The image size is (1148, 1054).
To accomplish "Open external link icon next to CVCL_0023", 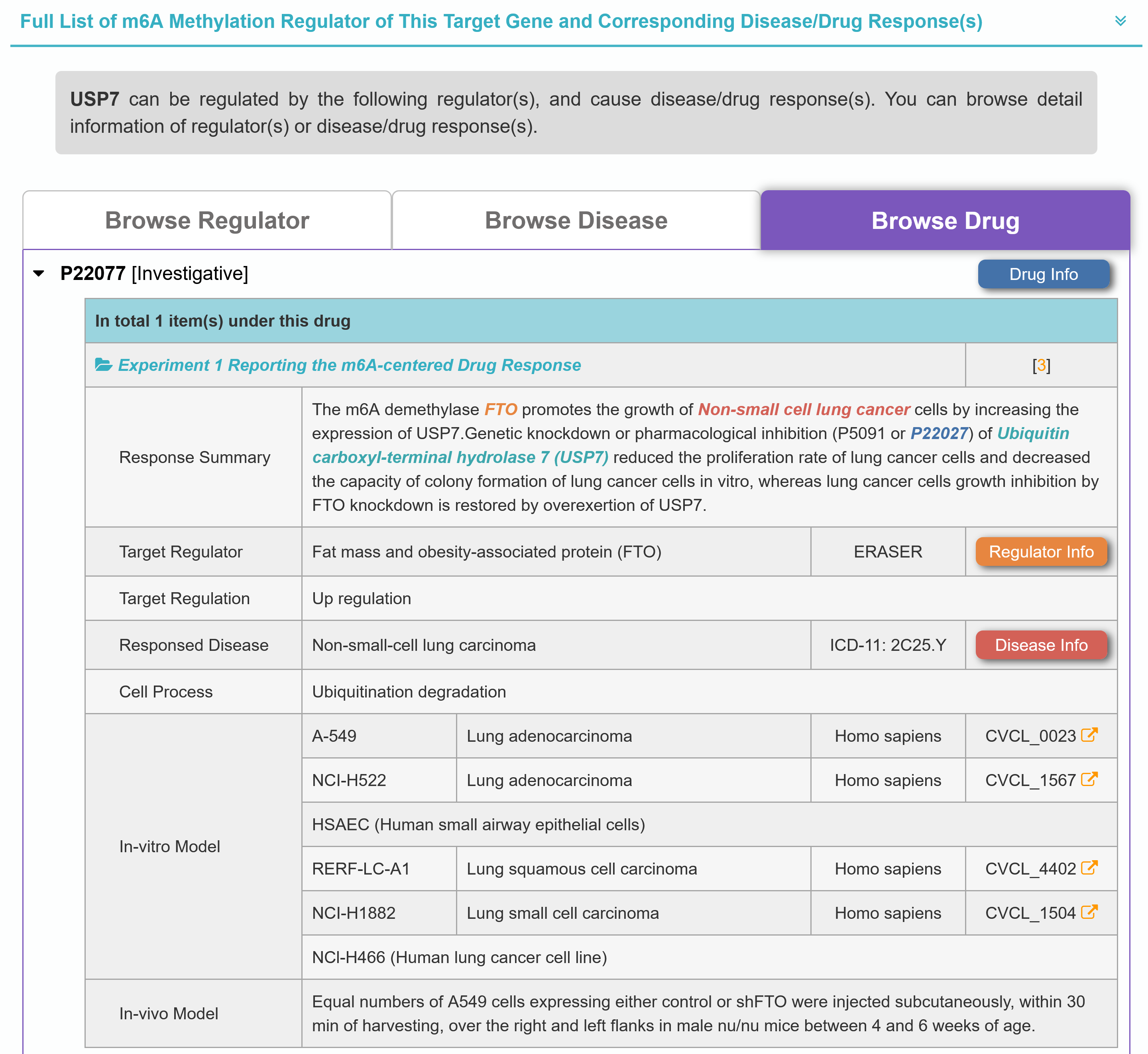I will (1089, 735).
